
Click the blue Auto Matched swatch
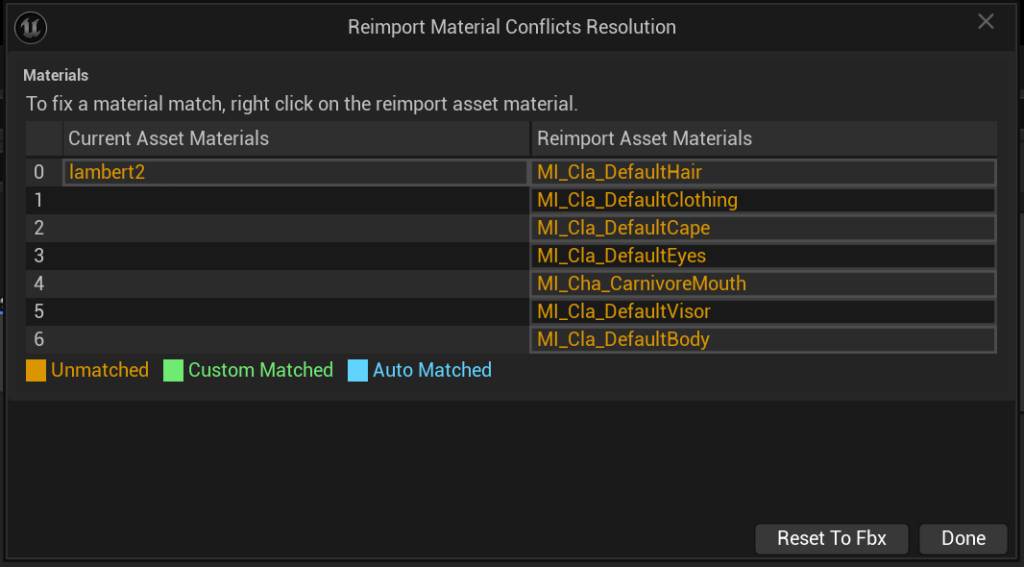(x=358, y=370)
